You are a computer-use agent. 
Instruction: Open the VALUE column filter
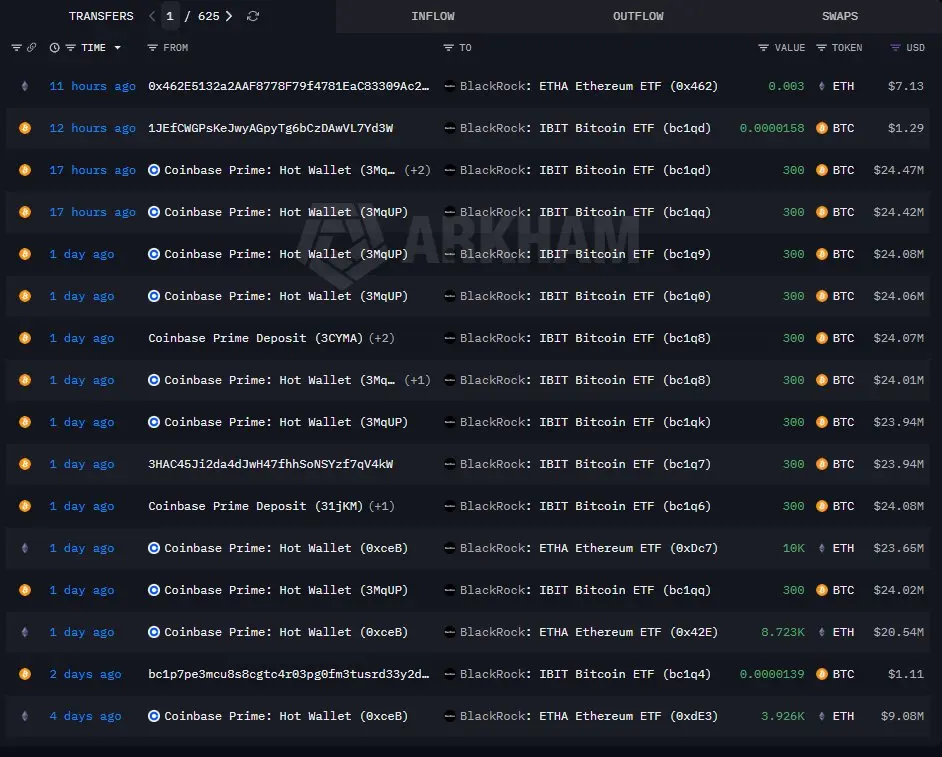(x=764, y=47)
